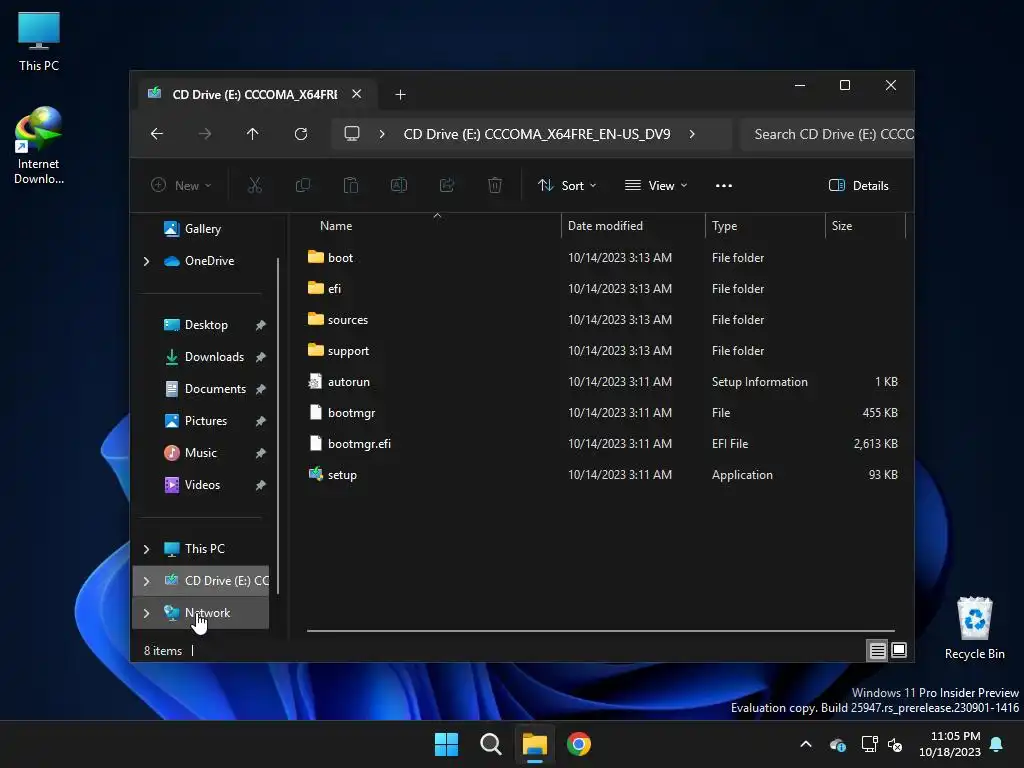1024x768 pixels.
Task: Click chevron before CD Drive in address bar
Action: [x=382, y=134]
